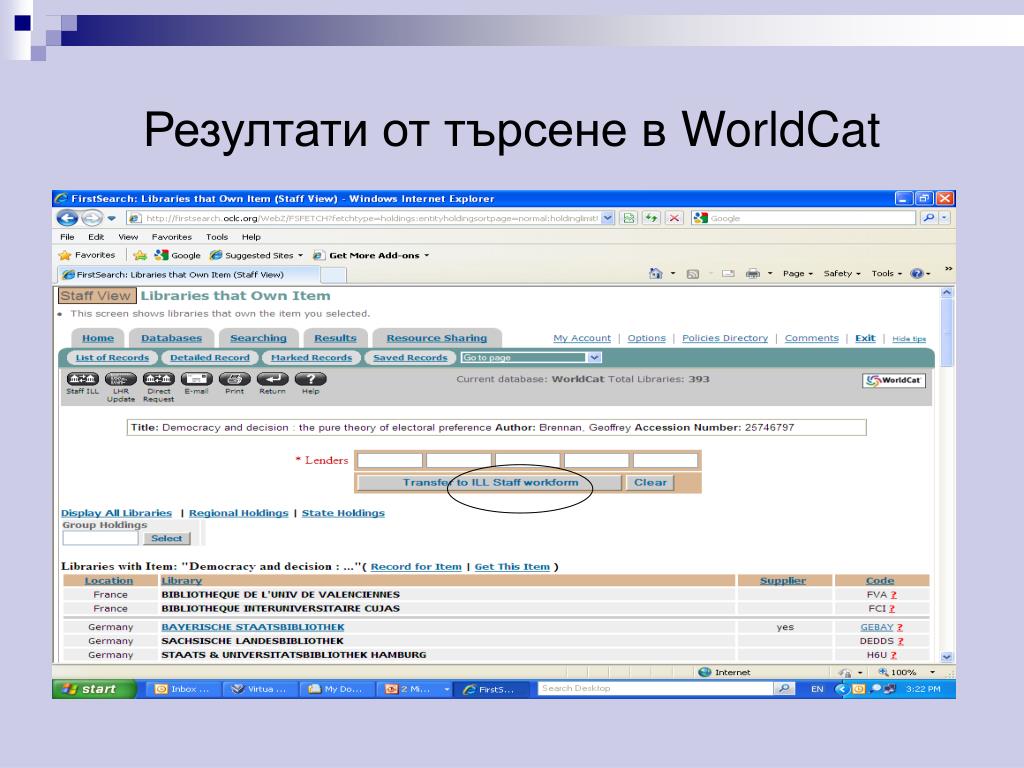Click the red question mark beside DEDDS
Viewport: 1024px width, 768px height.
pos(900,641)
